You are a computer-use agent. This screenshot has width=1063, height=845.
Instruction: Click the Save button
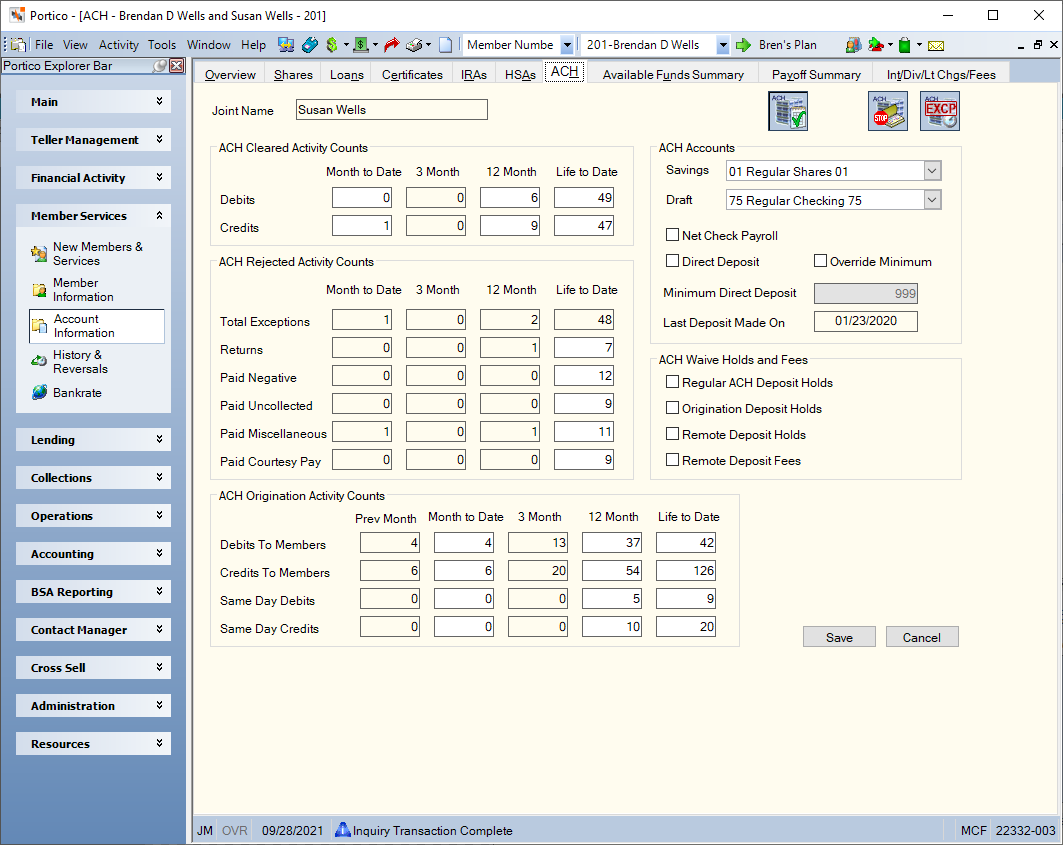(x=839, y=637)
